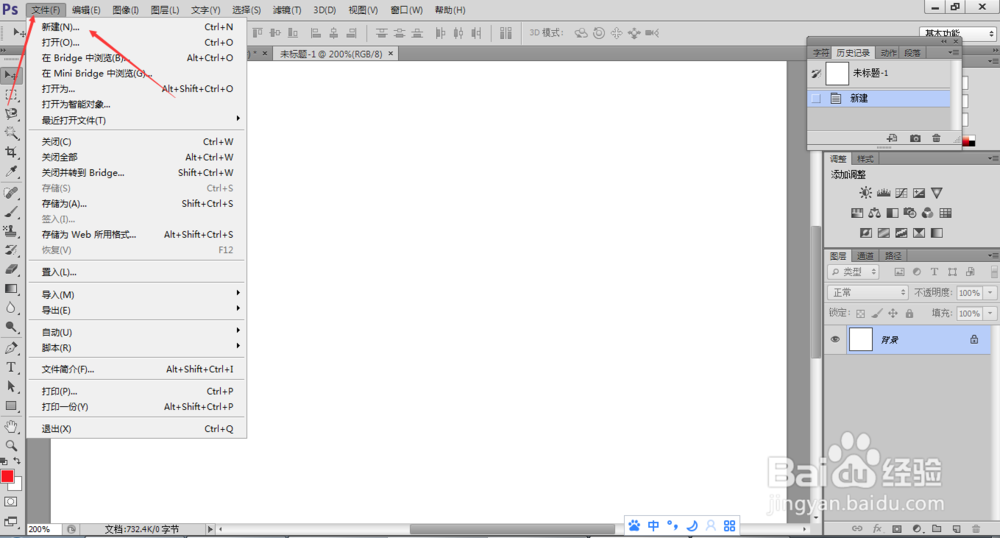
Task: Open layer filter type dropdown 类型
Action: pyautogui.click(x=853, y=272)
